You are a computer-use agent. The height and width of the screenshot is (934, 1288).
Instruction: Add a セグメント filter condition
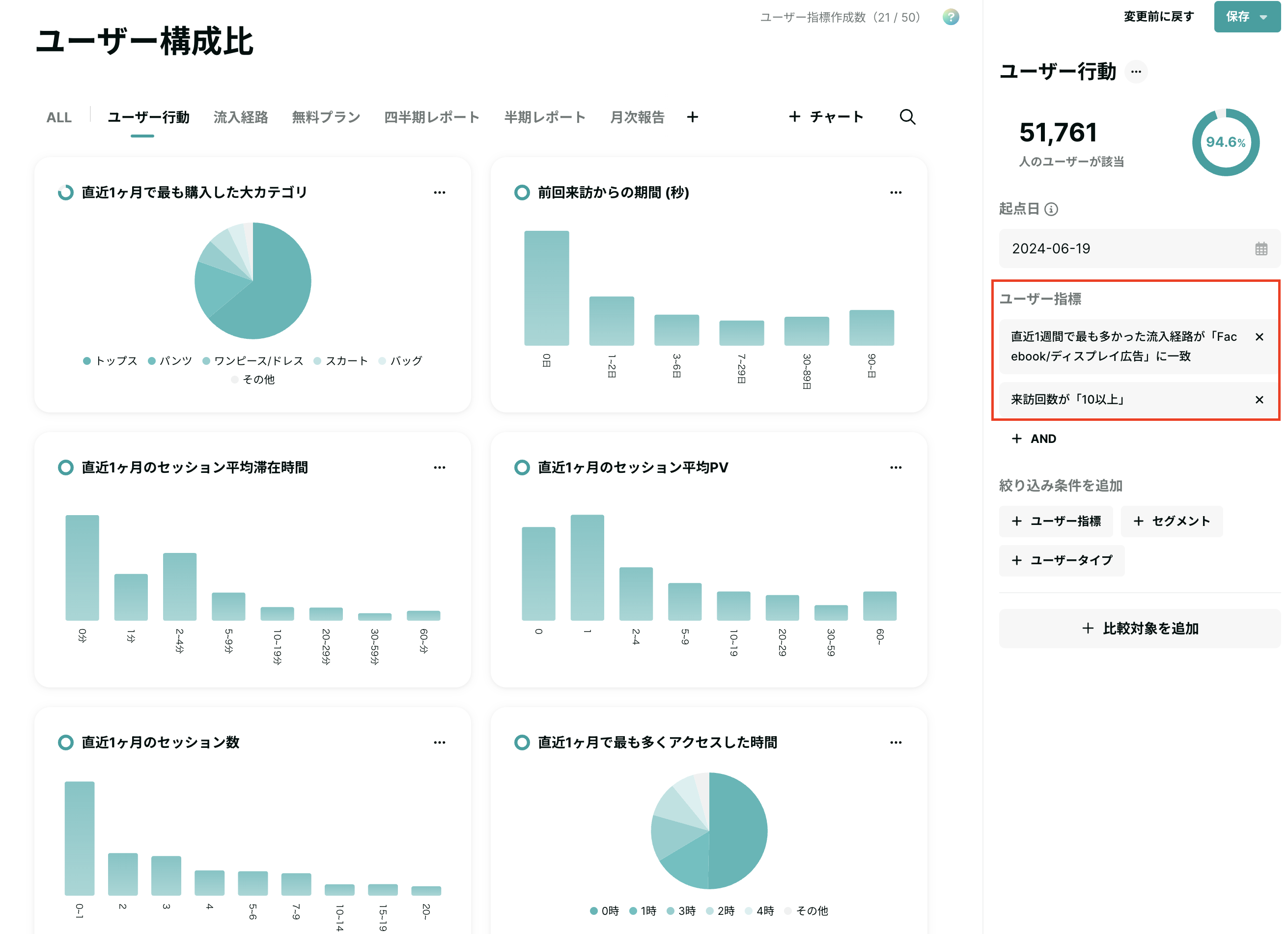click(x=1171, y=521)
